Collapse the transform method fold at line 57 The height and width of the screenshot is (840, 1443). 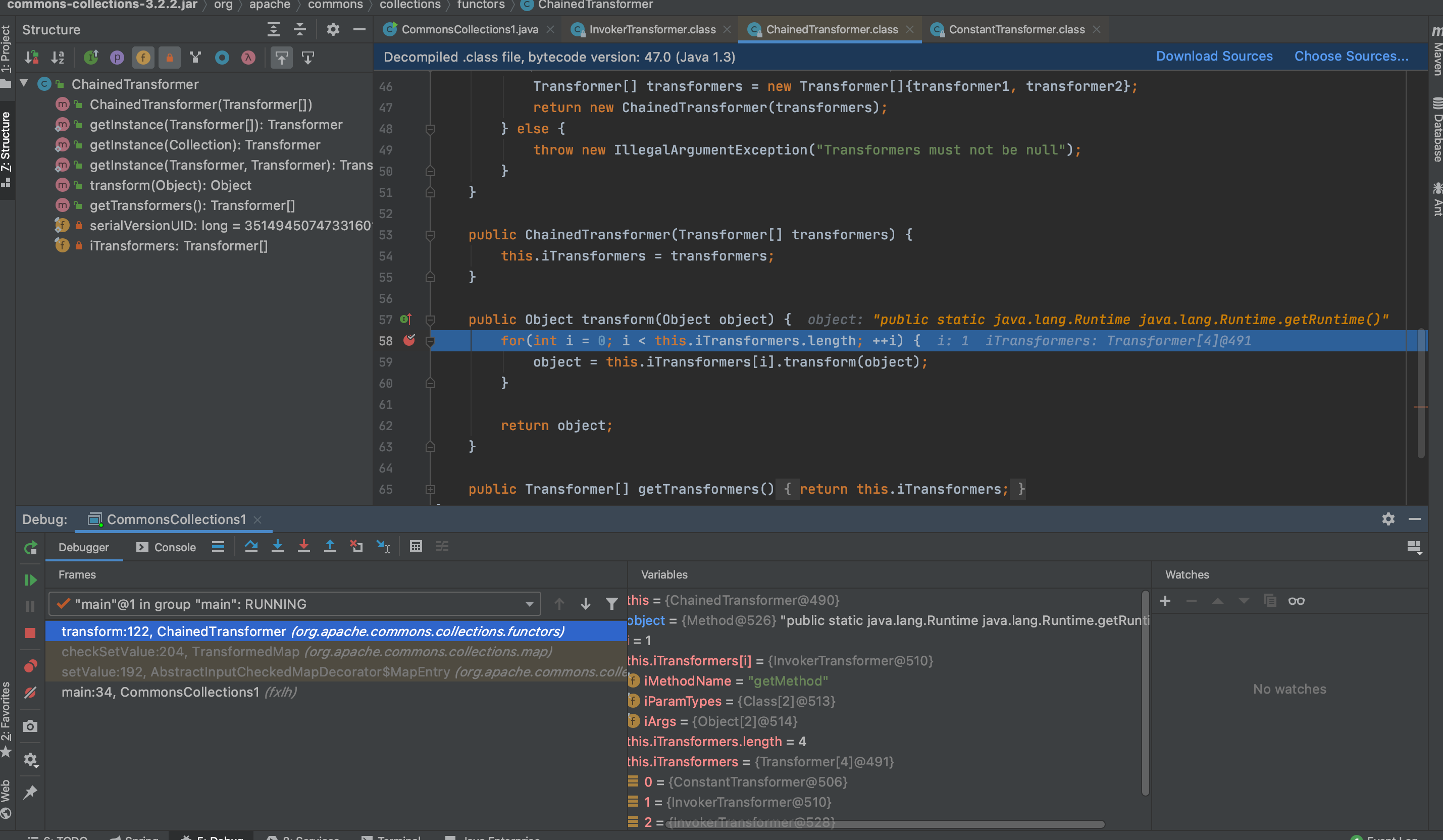pos(430,319)
